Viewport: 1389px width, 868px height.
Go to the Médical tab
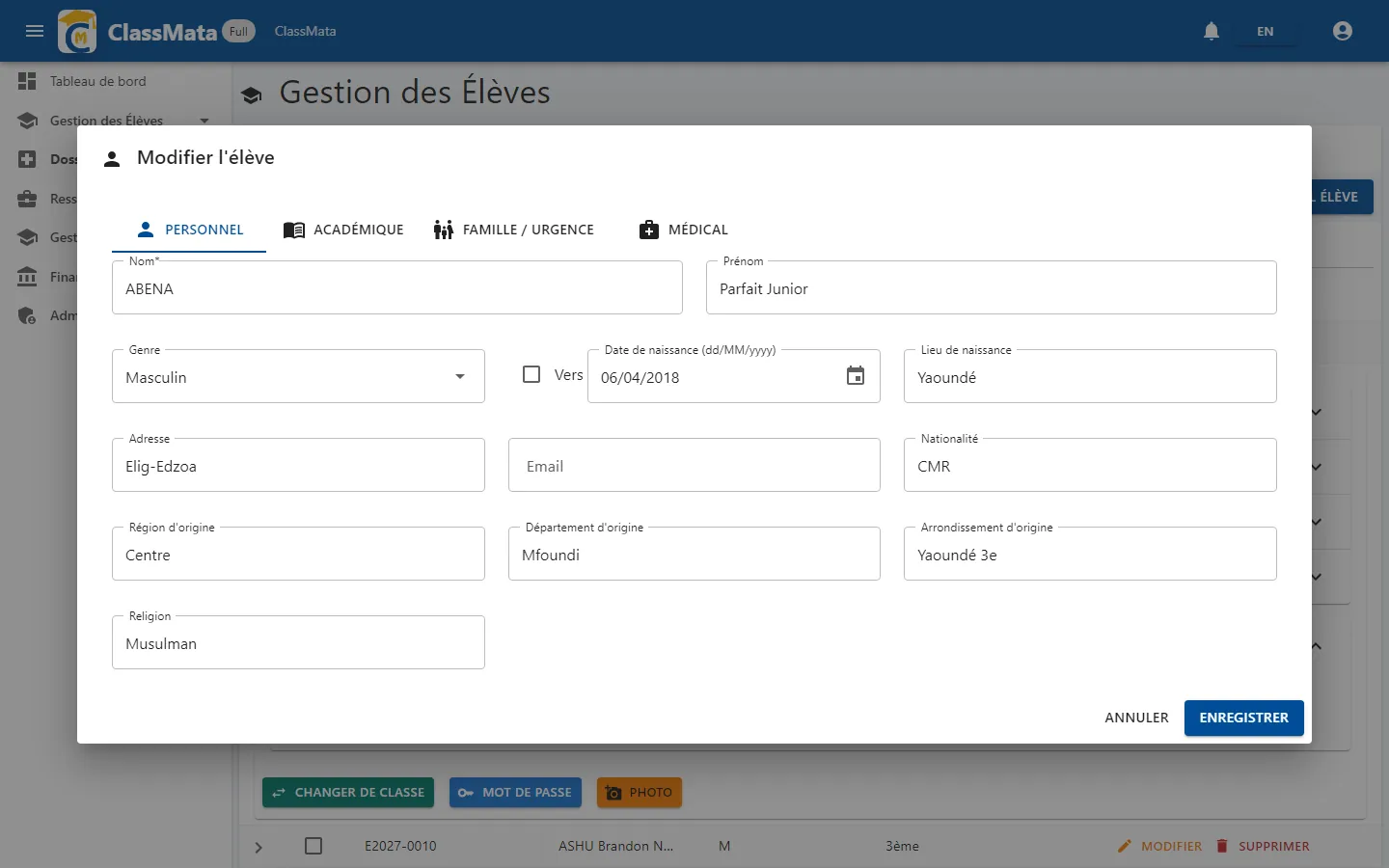(684, 230)
